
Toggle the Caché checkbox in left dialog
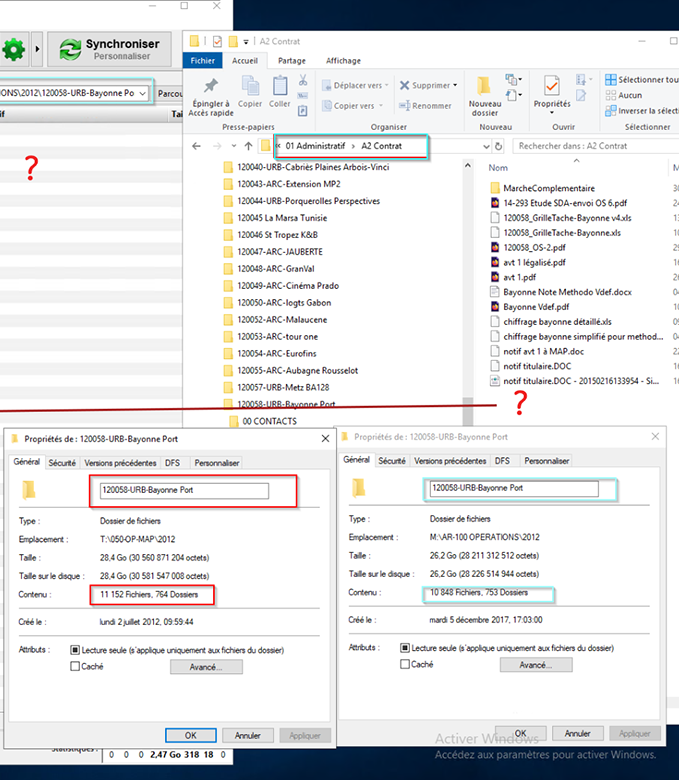pyautogui.click(x=75, y=666)
